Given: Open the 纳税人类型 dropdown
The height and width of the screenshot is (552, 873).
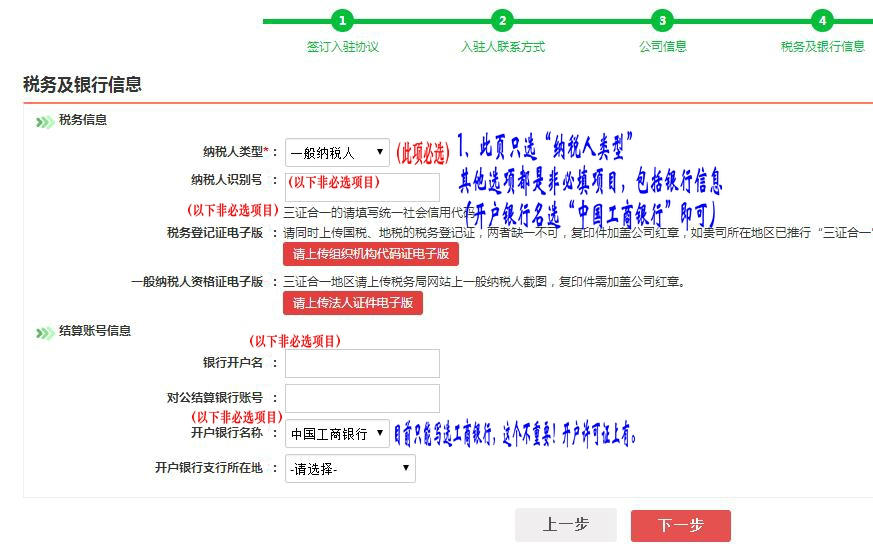Looking at the screenshot, I should click(x=337, y=153).
